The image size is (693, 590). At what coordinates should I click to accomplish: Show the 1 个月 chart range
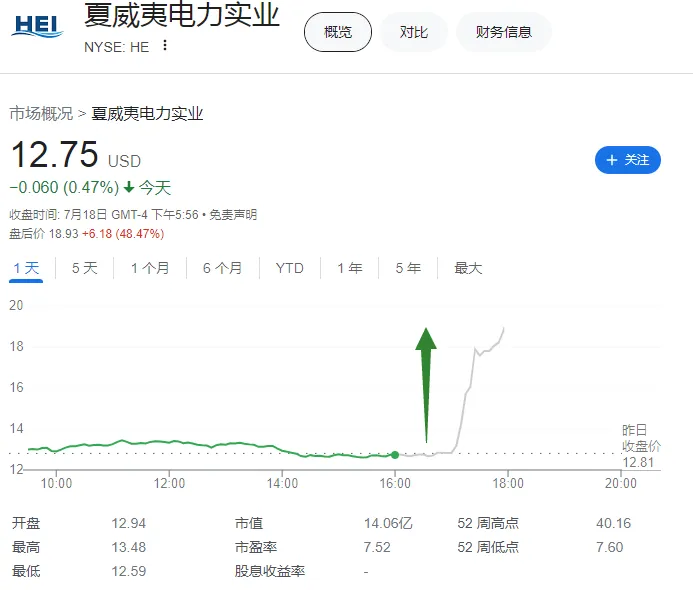tap(150, 268)
